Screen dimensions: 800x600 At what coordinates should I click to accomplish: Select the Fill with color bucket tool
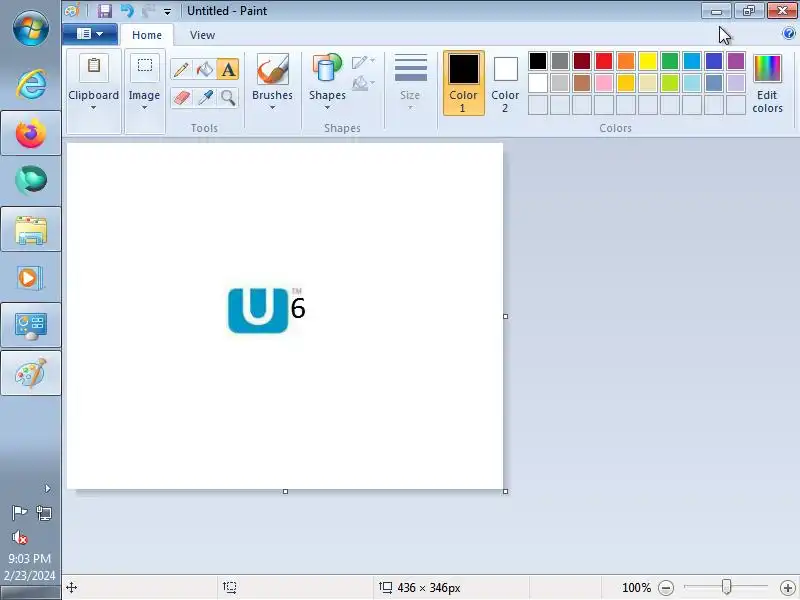point(205,69)
